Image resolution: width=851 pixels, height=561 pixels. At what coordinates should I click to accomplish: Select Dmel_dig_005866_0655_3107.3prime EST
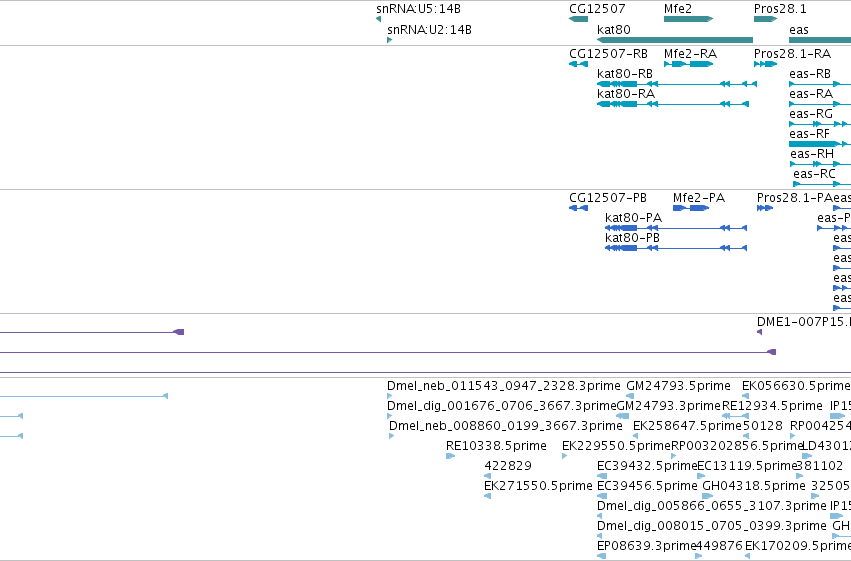point(599,517)
